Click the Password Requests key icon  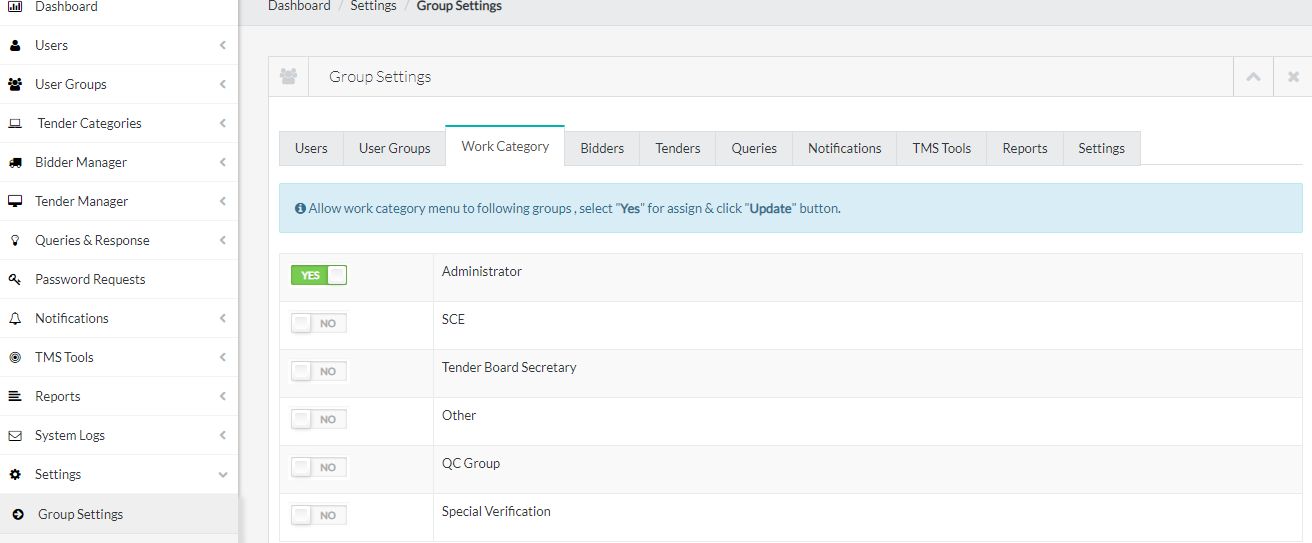tap(15, 279)
